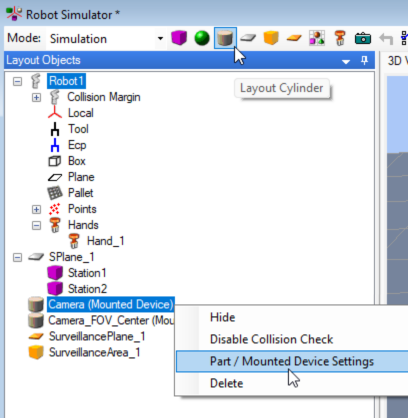
Task: Add a Surveillance Plane with orange plane icon
Action: pos(294,38)
